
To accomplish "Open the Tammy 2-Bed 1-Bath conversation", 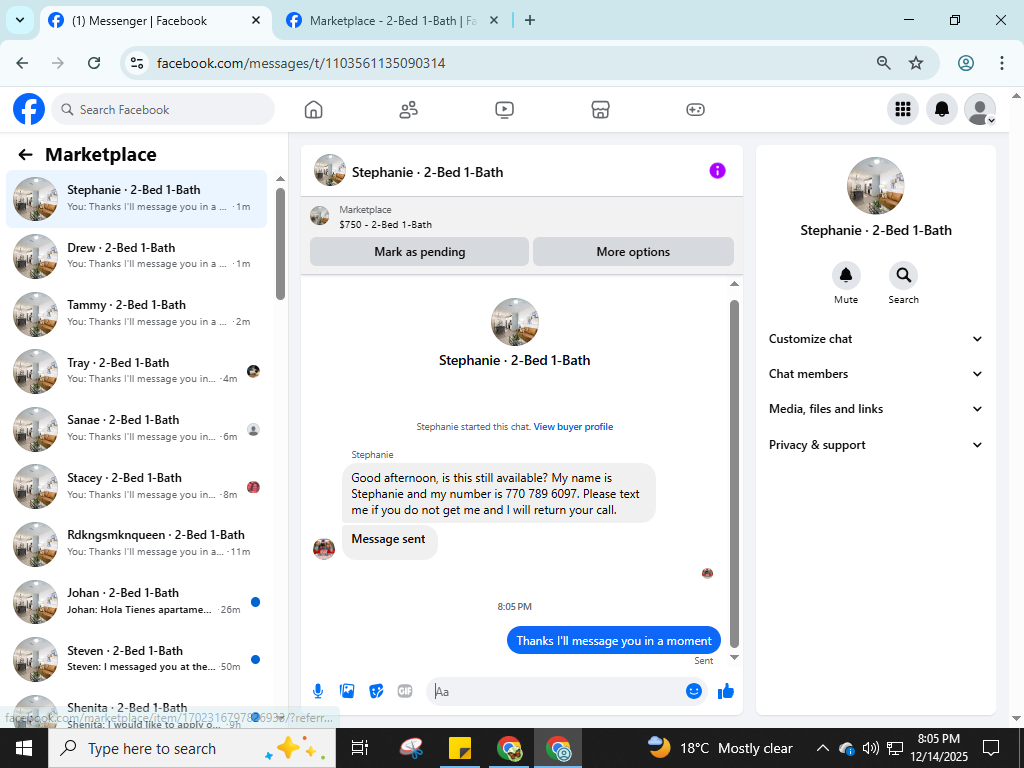I will pyautogui.click(x=136, y=313).
